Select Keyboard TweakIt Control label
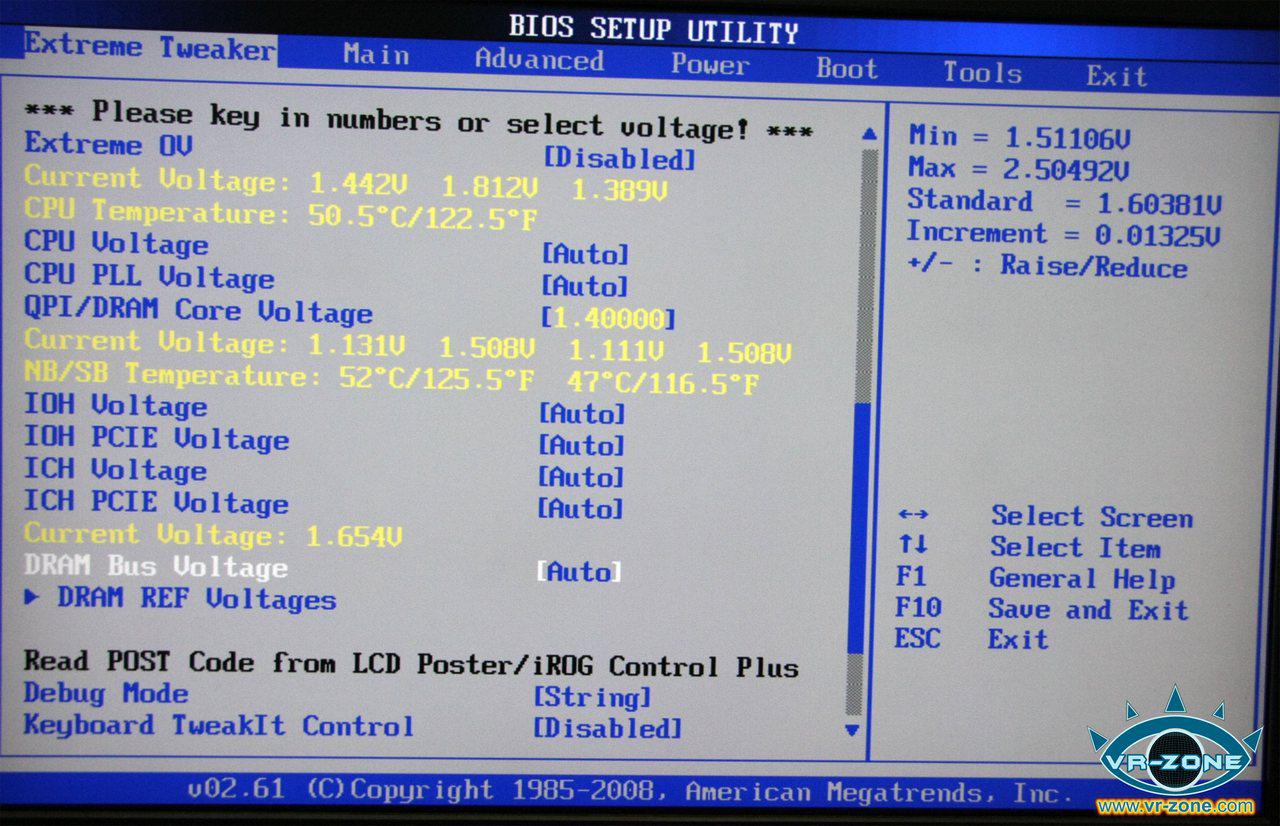1280x826 pixels. coord(219,725)
